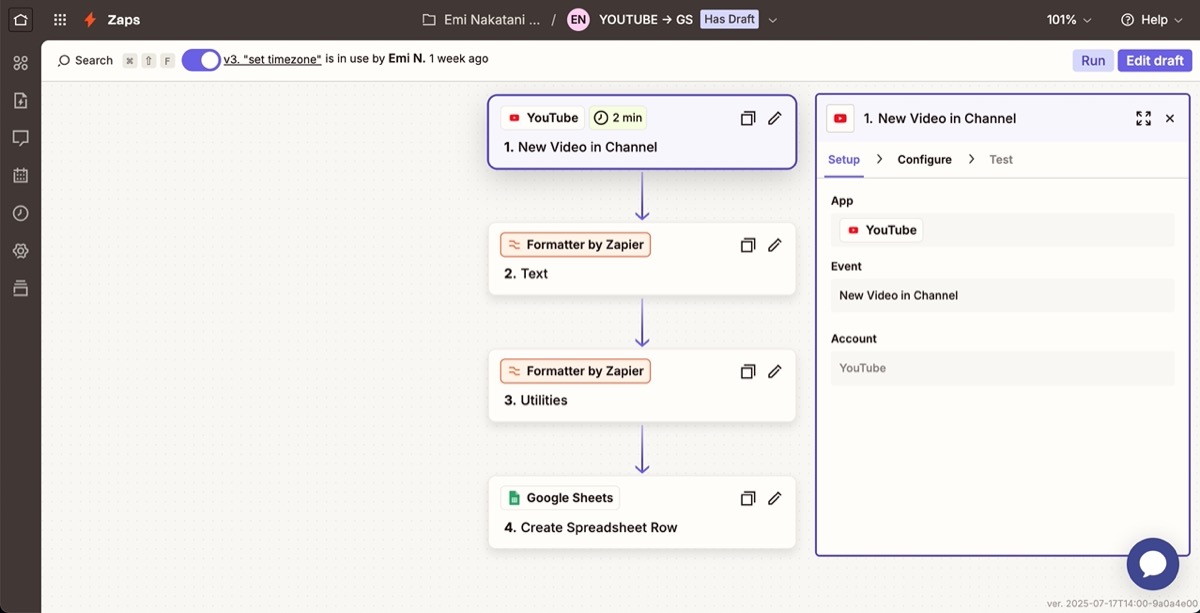Viewport: 1200px width, 613px height.
Task: Open the sidebar file export icon
Action: (x=20, y=100)
